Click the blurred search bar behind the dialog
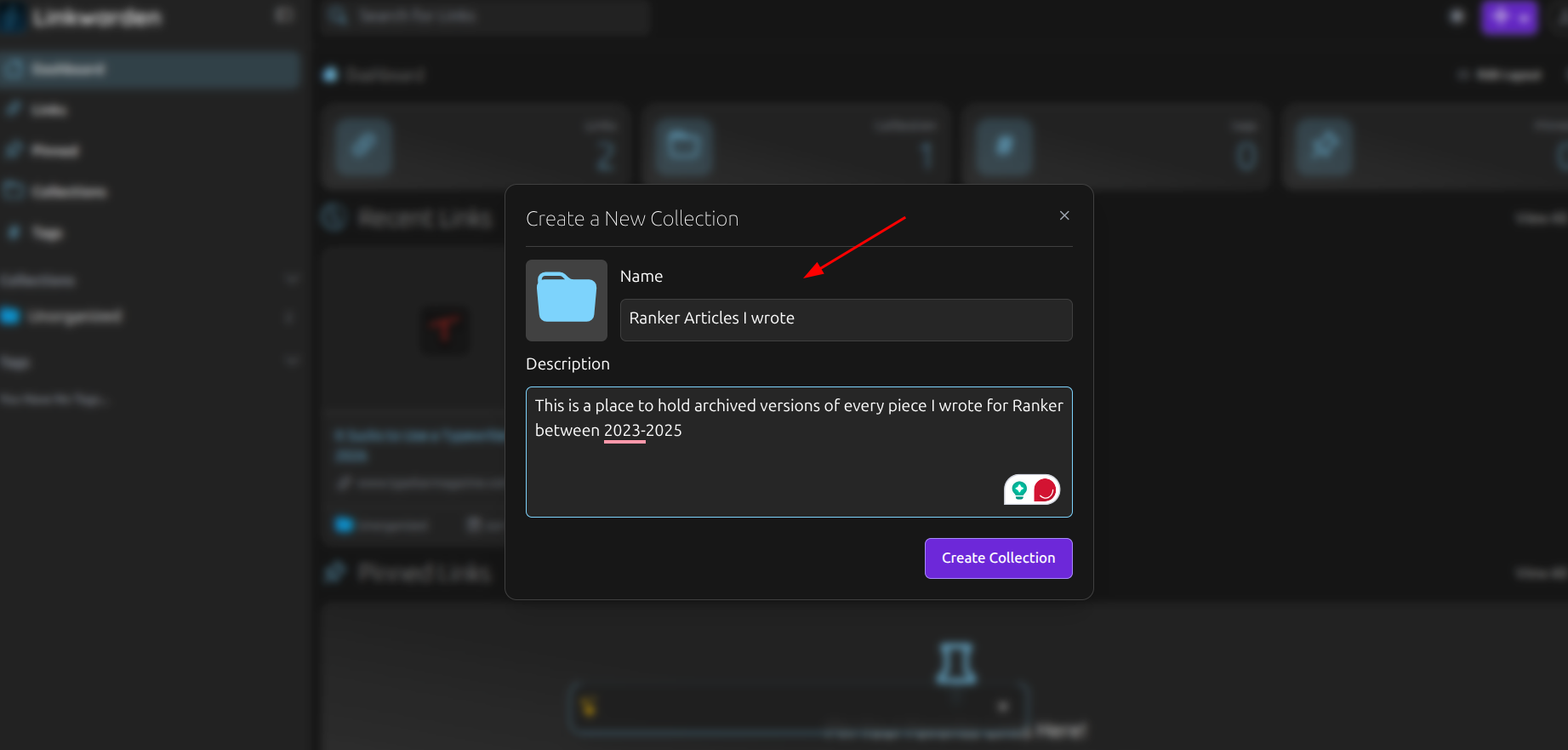This screenshot has width=1568, height=750. (486, 16)
